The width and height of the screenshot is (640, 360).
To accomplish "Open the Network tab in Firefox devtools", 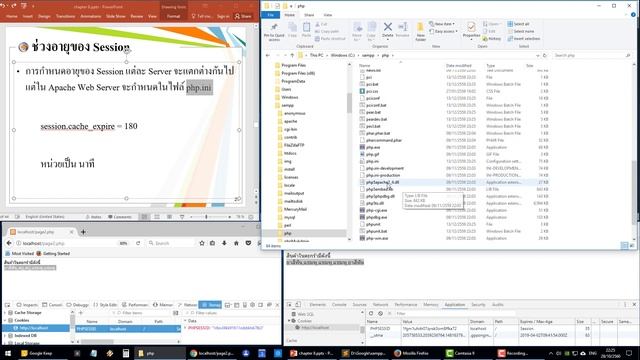I will pyautogui.click(x=188, y=304).
